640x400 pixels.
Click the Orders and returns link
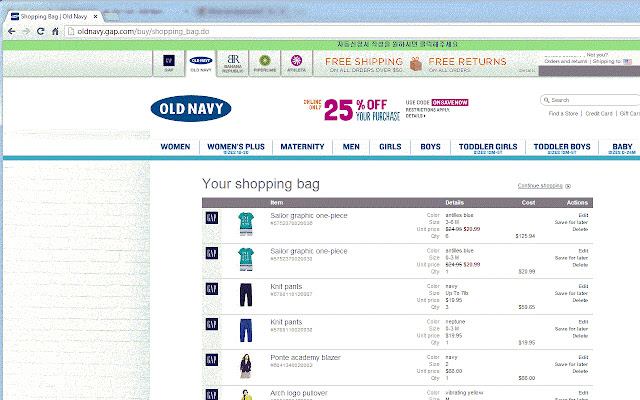pos(565,61)
